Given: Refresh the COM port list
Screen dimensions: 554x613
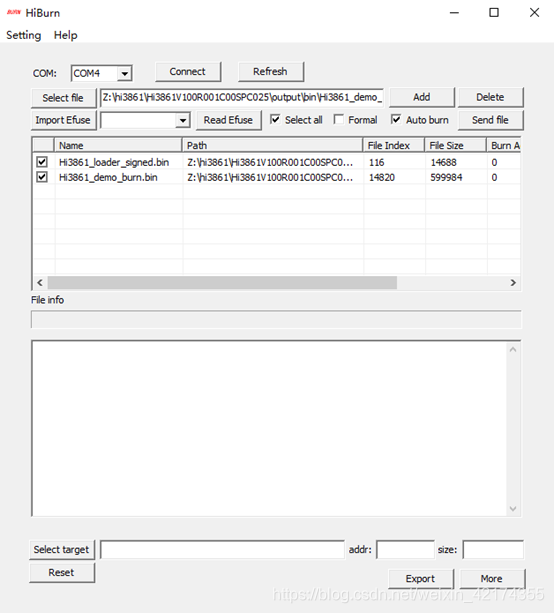Looking at the screenshot, I should tap(270, 72).
